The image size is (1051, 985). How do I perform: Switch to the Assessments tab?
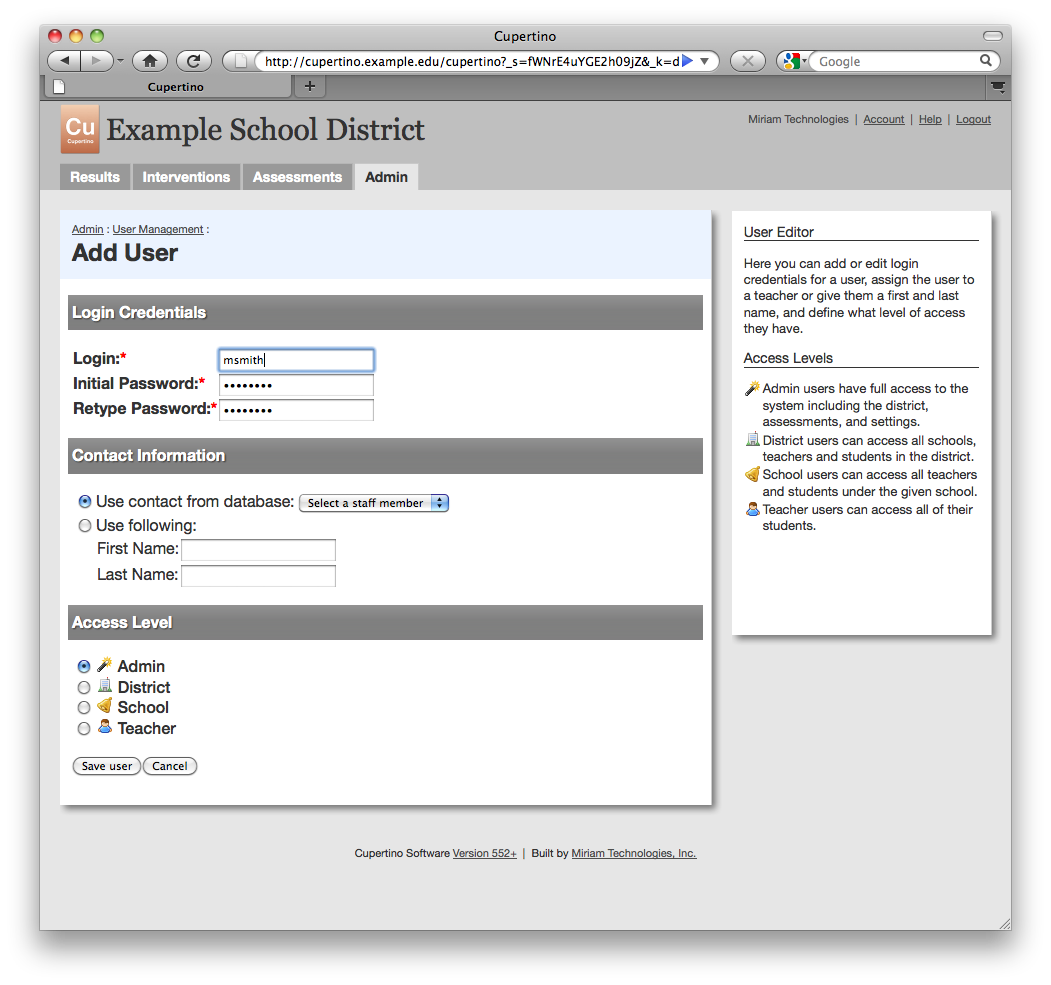click(x=297, y=177)
